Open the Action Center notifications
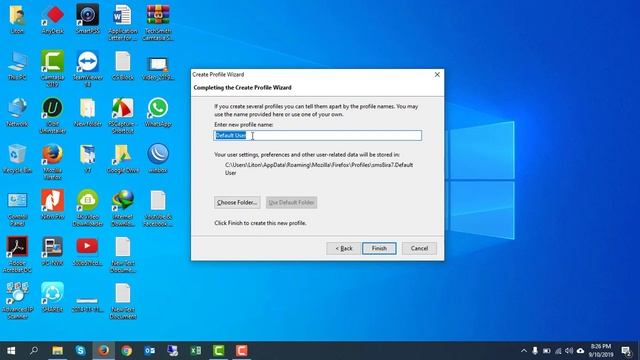The width and height of the screenshot is (640, 360). pyautogui.click(x=627, y=351)
